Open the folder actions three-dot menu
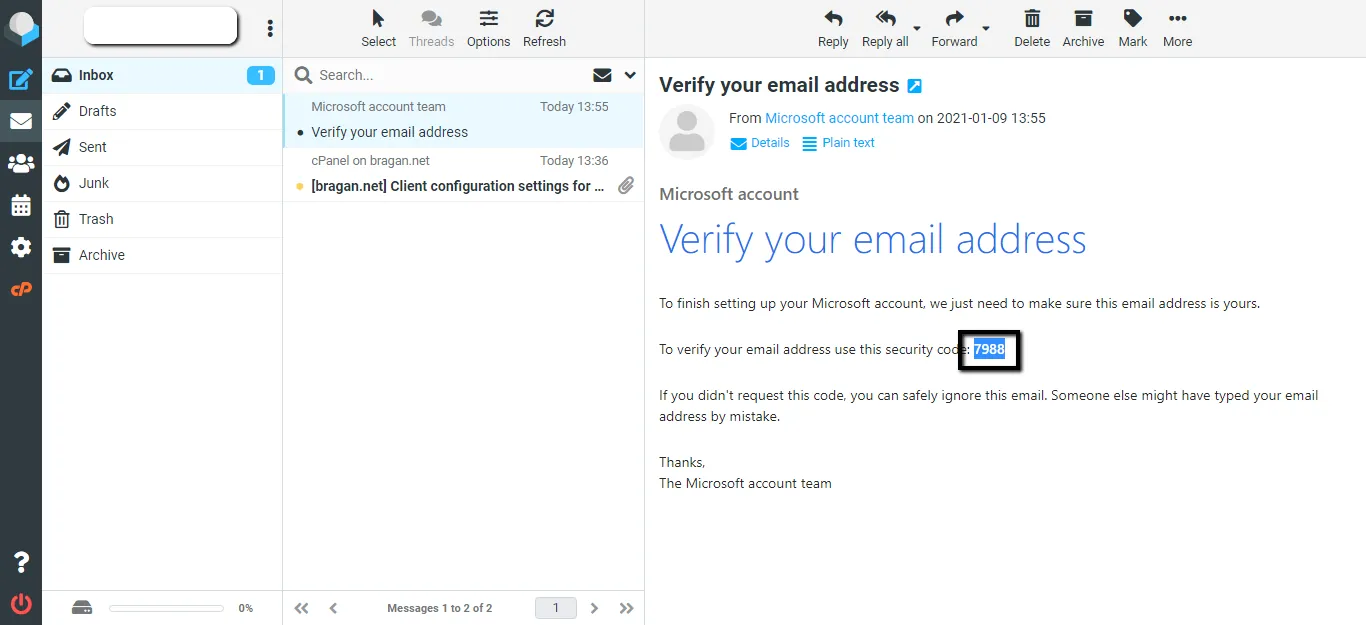This screenshot has width=1366, height=625. pyautogui.click(x=270, y=28)
